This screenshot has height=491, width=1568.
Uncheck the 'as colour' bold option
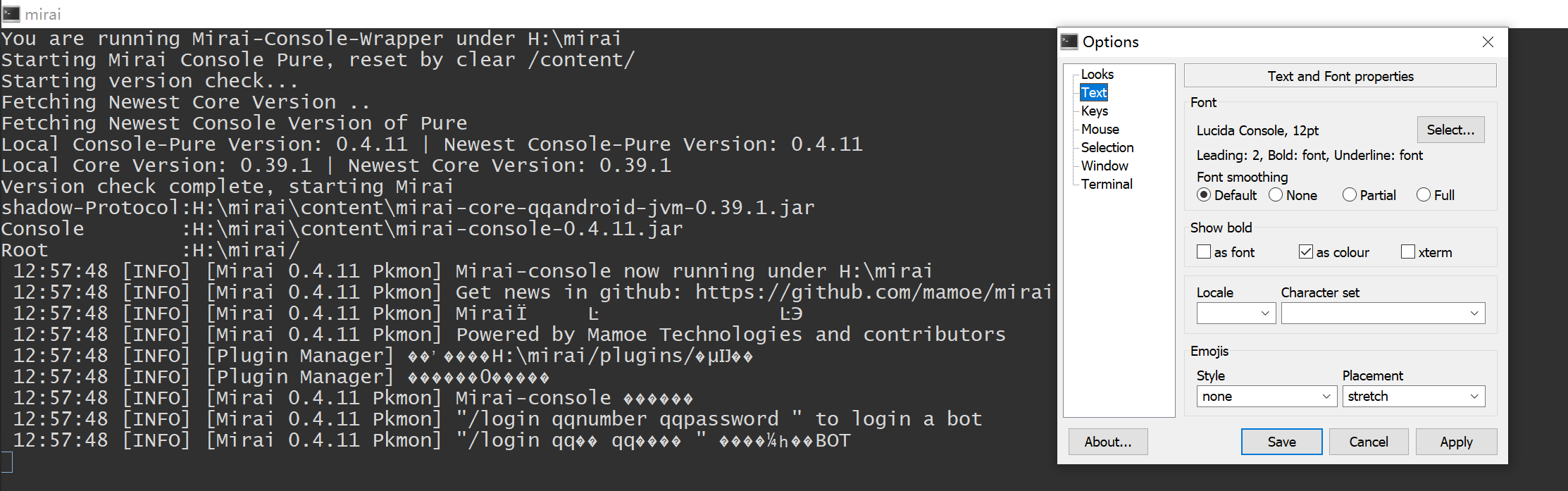pyautogui.click(x=1307, y=251)
